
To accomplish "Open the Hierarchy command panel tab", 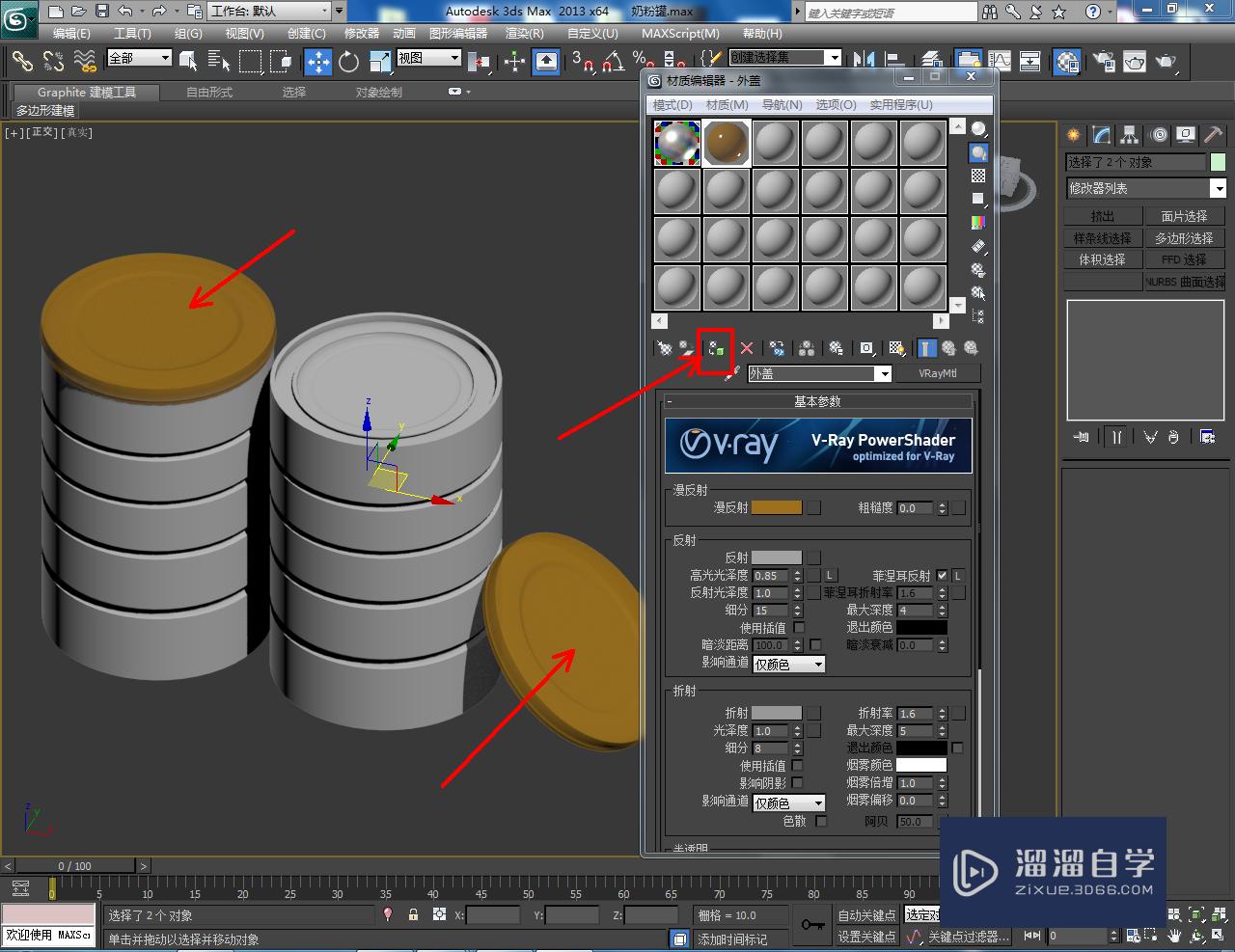I will pyautogui.click(x=1130, y=135).
